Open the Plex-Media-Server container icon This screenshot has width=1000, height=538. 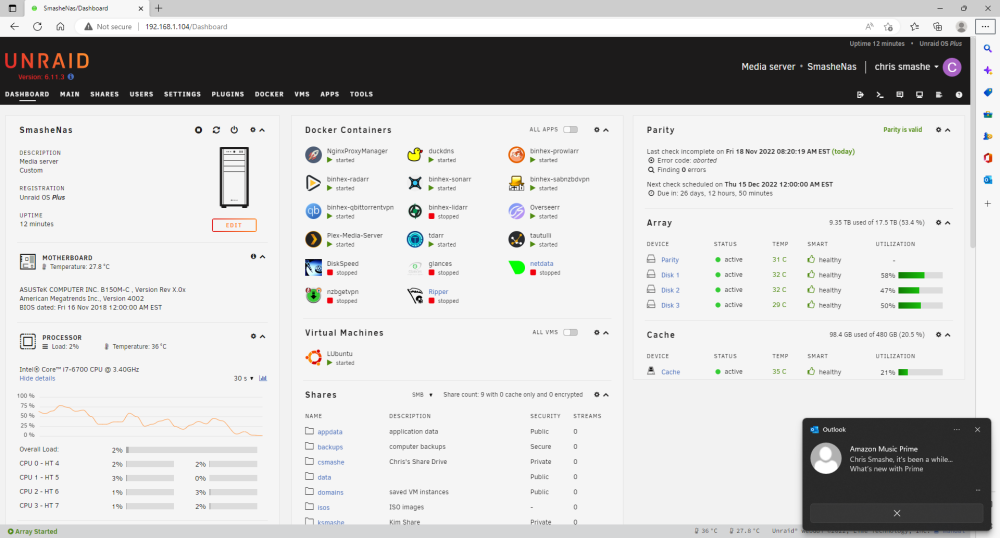[x=313, y=239]
